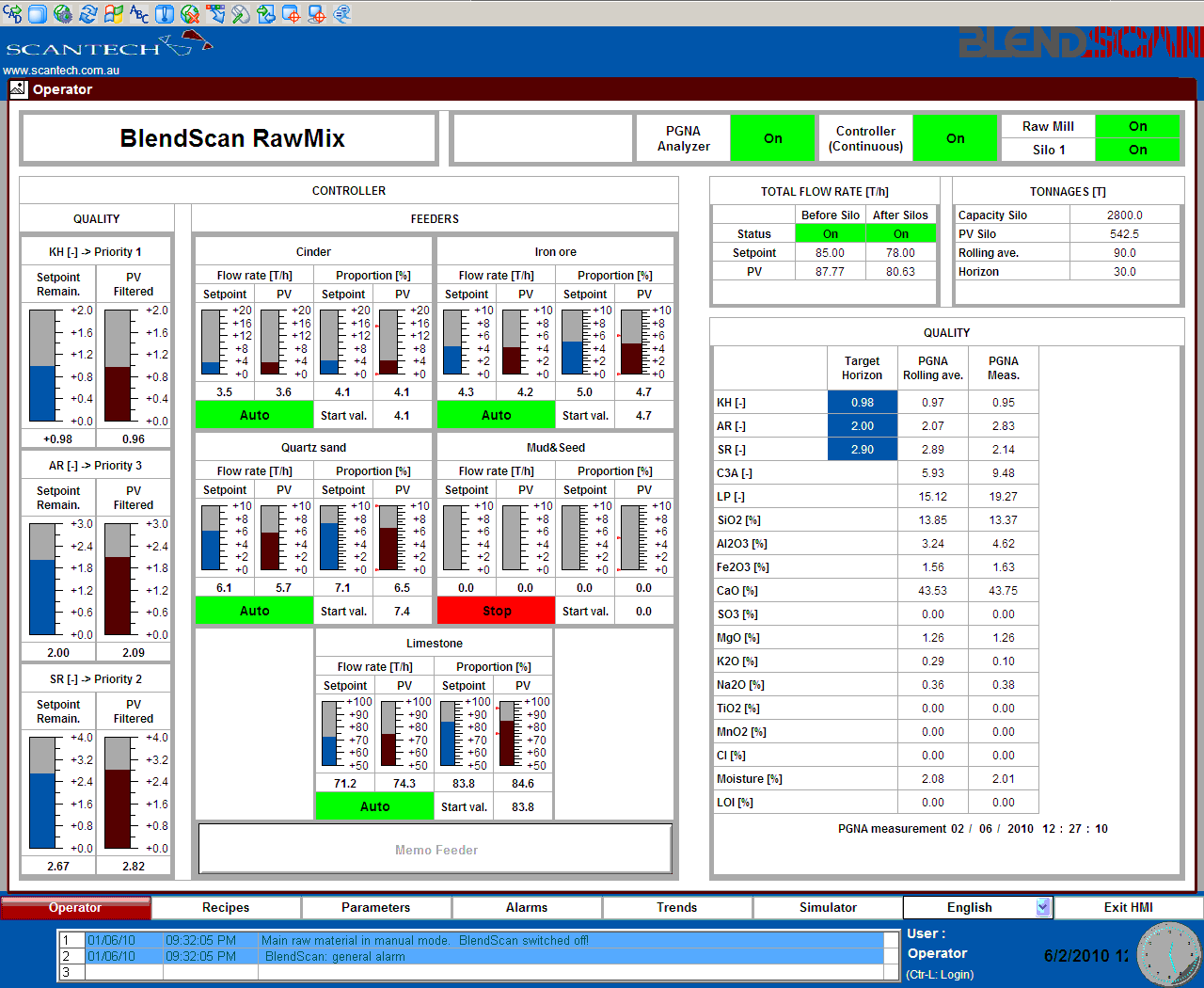This screenshot has height=988, width=1204.
Task: Toggle the Controller (Continuous) On switch
Action: (955, 138)
